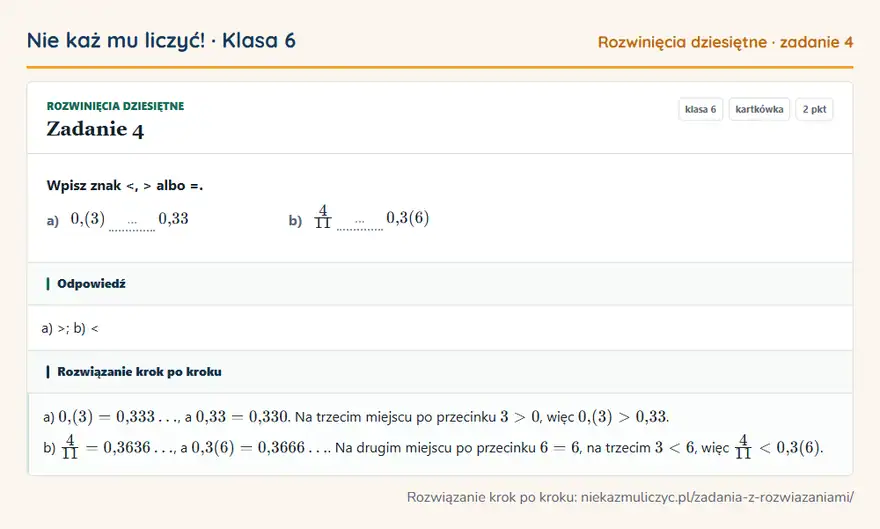880x529 pixels.
Task: Click the number 0,33 in part a)
Action: click(173, 218)
